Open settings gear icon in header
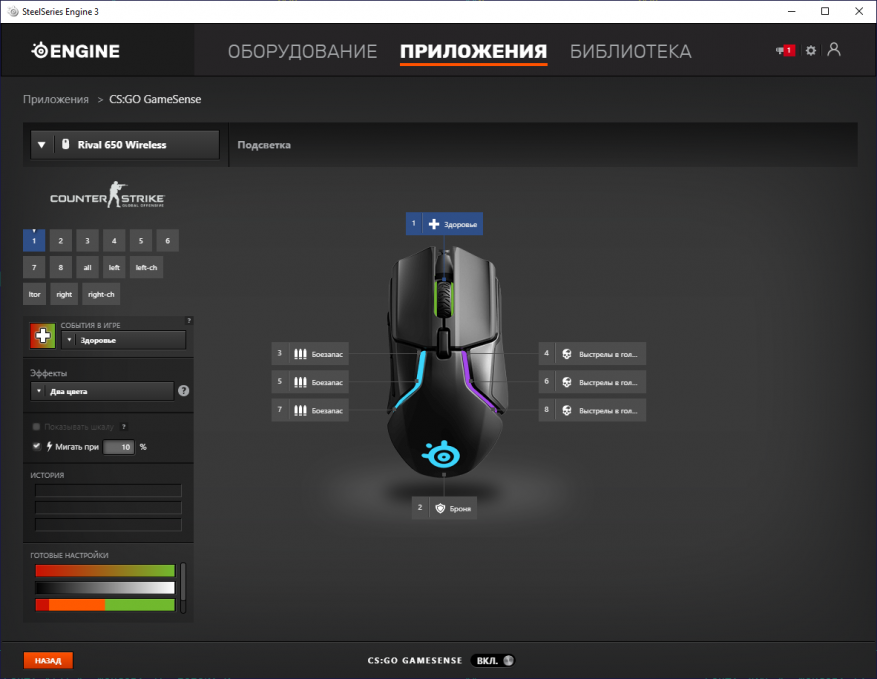The height and width of the screenshot is (679, 877). click(x=810, y=51)
